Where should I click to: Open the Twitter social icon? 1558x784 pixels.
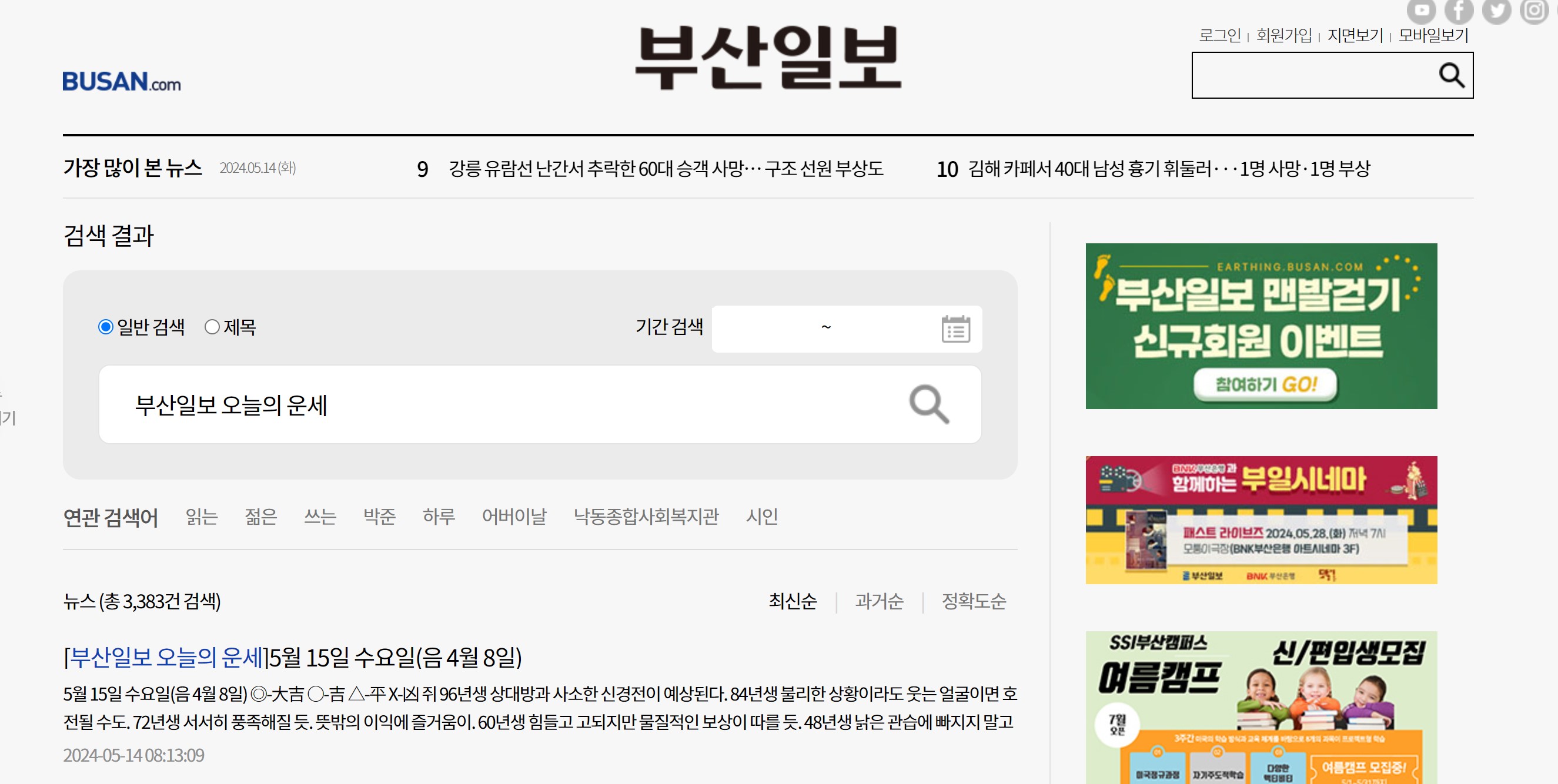[1497, 9]
